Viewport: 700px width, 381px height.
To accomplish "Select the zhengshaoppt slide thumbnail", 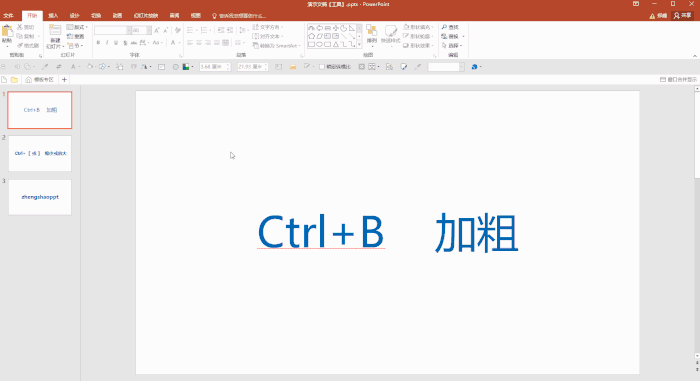I will click(40, 197).
